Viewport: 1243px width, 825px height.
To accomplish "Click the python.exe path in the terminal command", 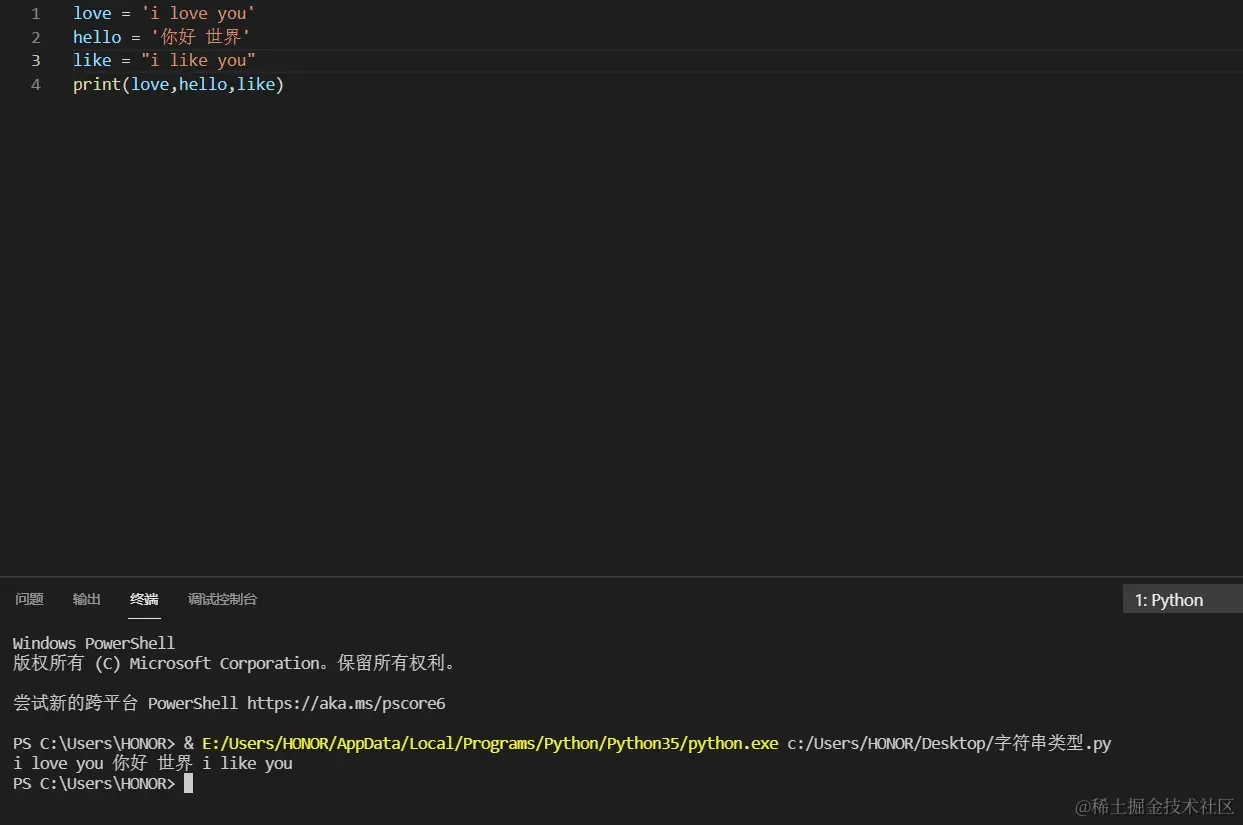I will point(490,743).
